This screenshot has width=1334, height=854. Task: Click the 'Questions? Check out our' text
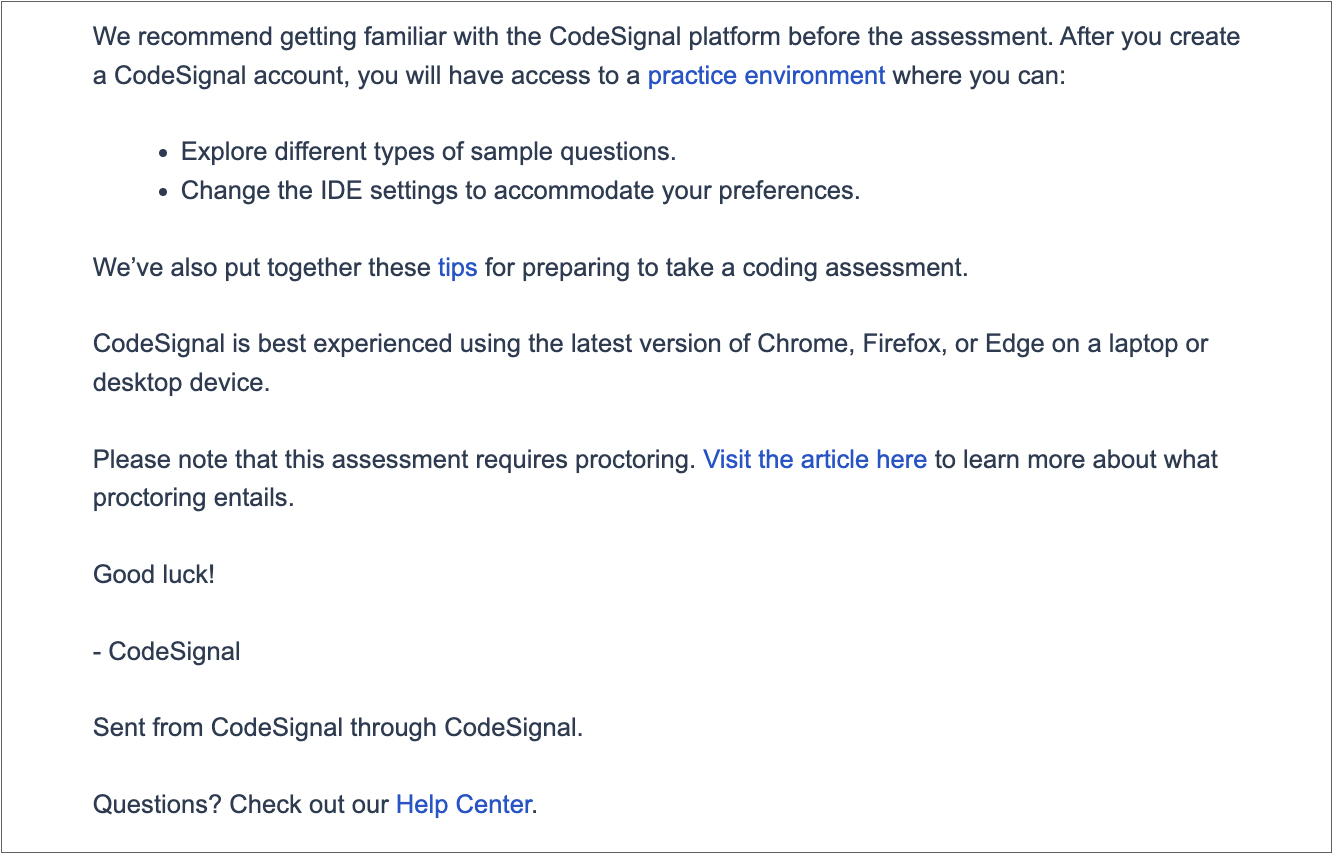click(241, 804)
